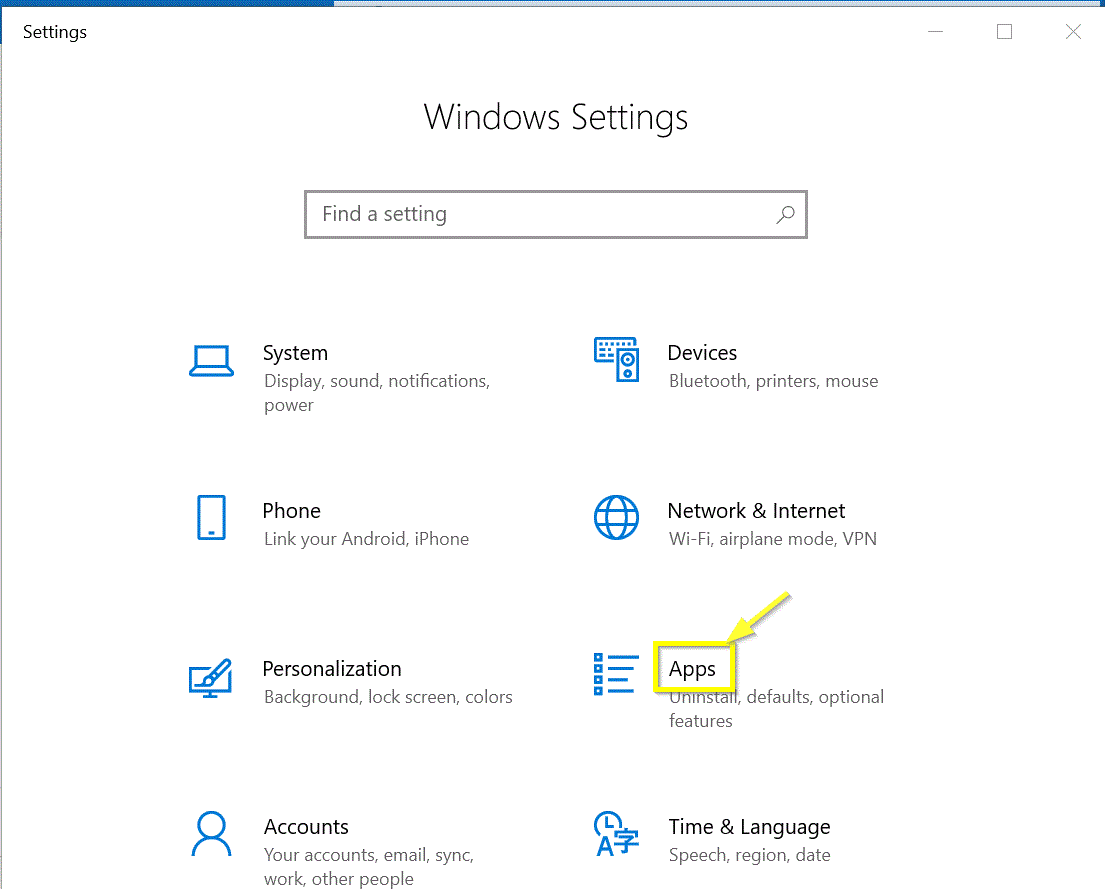The height and width of the screenshot is (889, 1105).
Task: Click 'Wi-Fi, airplane mode, VPN' description
Action: tap(772, 539)
